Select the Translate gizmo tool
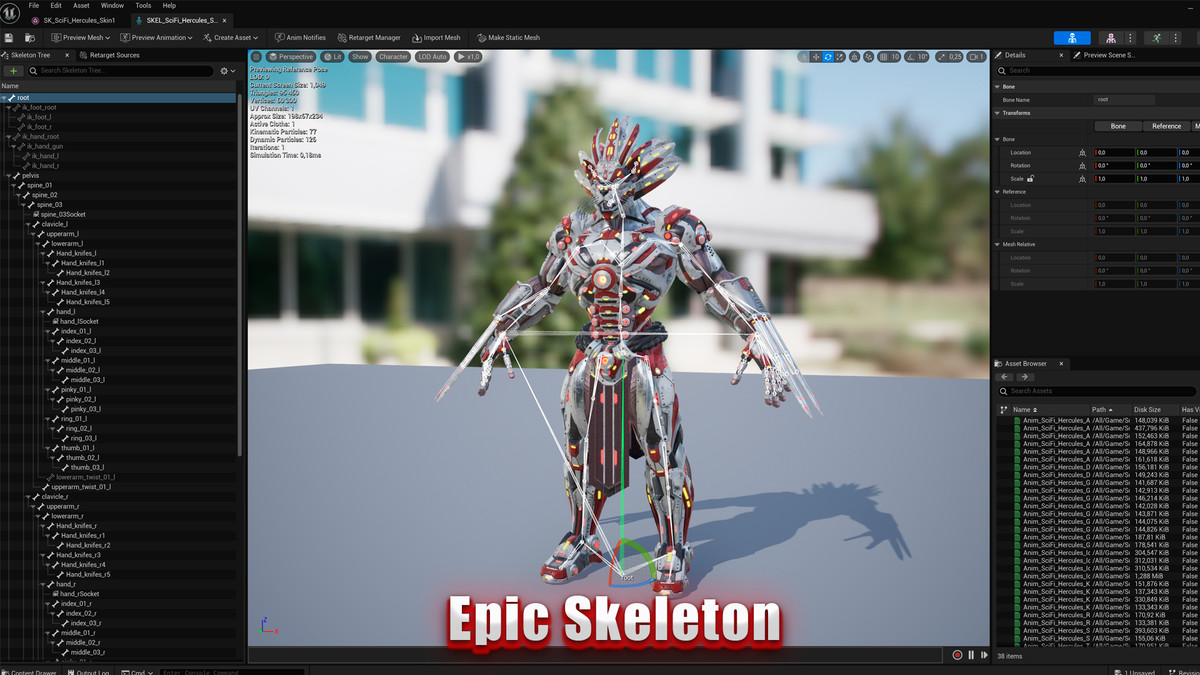1200x675 pixels. [x=815, y=57]
